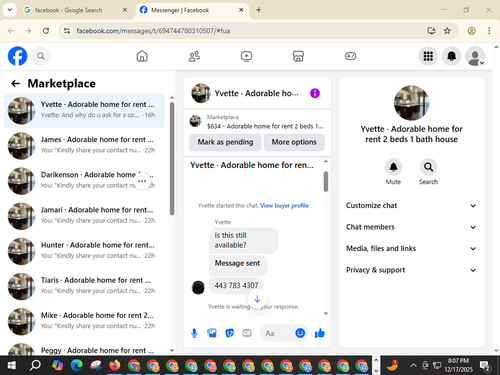Viewport: 500px width, 375px height.
Task: Expand the Chat members section
Action: (411, 227)
